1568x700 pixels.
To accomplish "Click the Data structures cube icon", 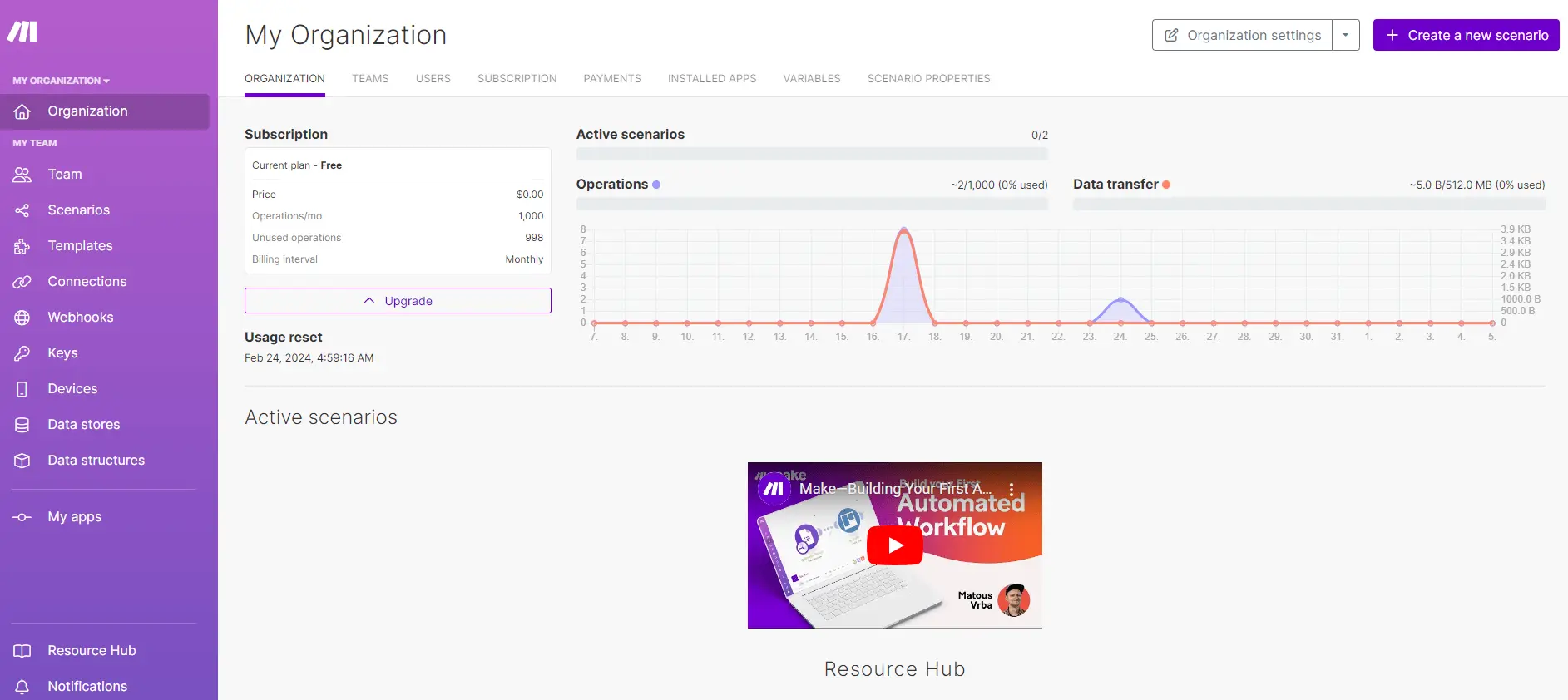I will 22,461.
